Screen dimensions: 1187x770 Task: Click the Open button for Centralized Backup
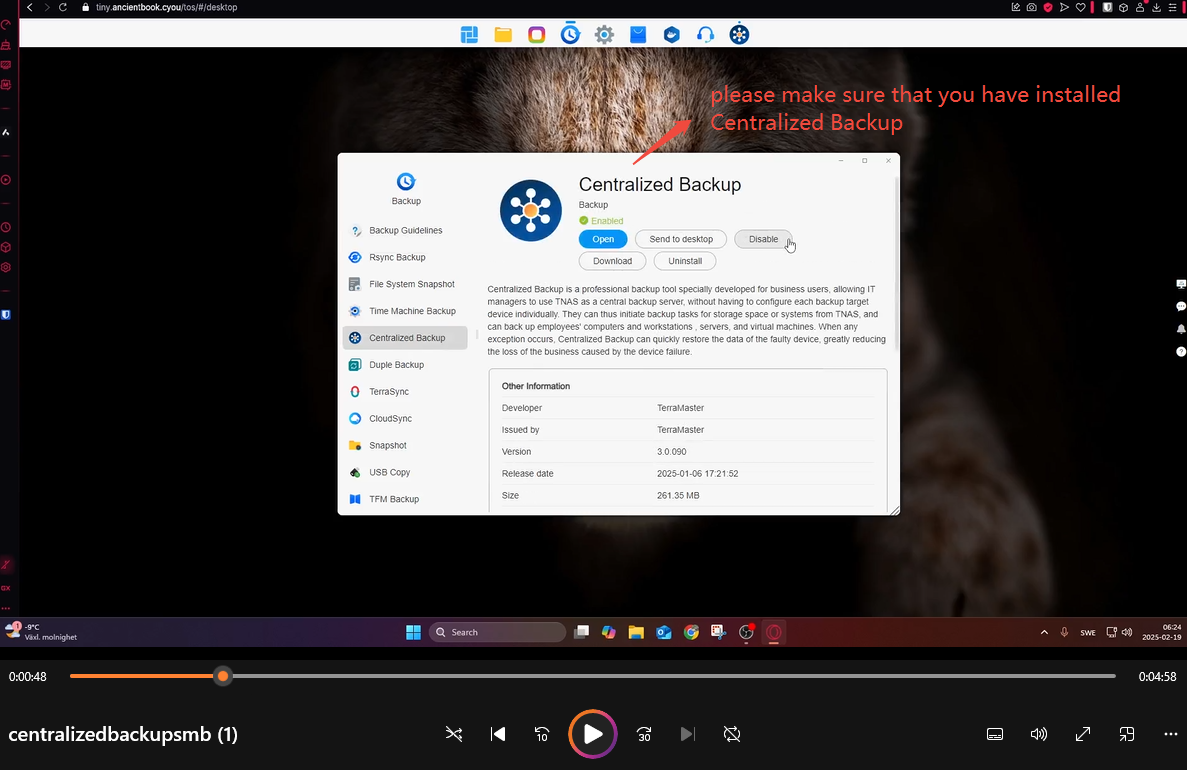pyautogui.click(x=603, y=239)
